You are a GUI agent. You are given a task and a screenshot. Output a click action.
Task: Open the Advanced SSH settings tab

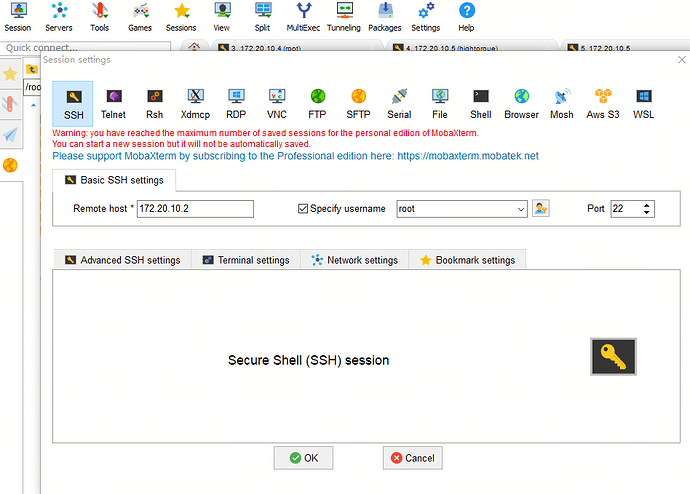point(122,260)
